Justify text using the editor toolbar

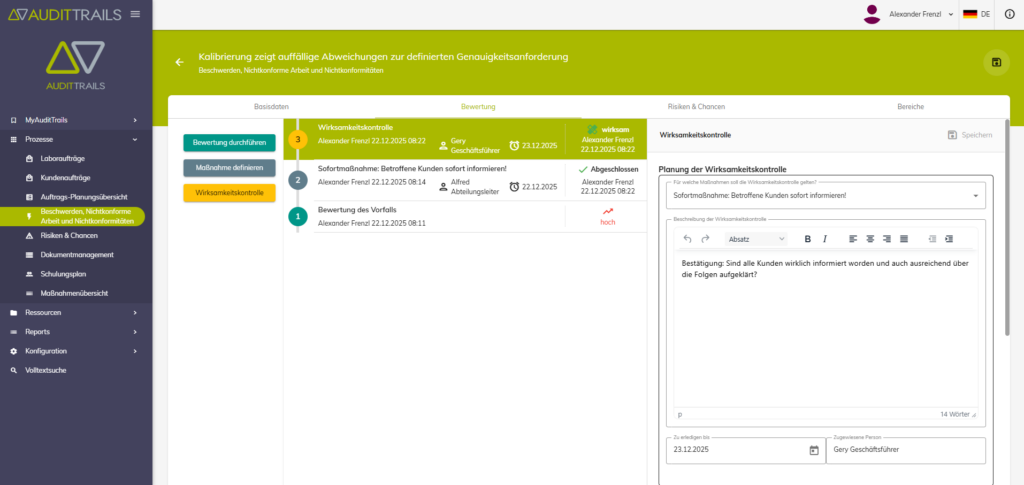(903, 239)
